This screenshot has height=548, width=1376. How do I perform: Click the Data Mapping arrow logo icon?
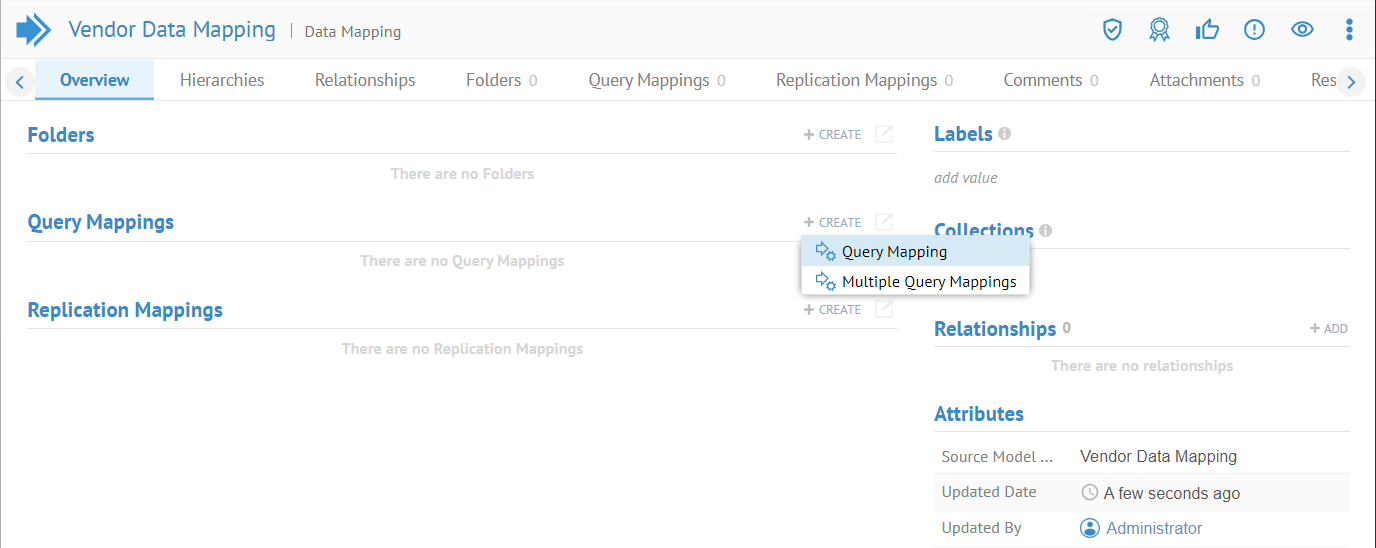[x=34, y=30]
